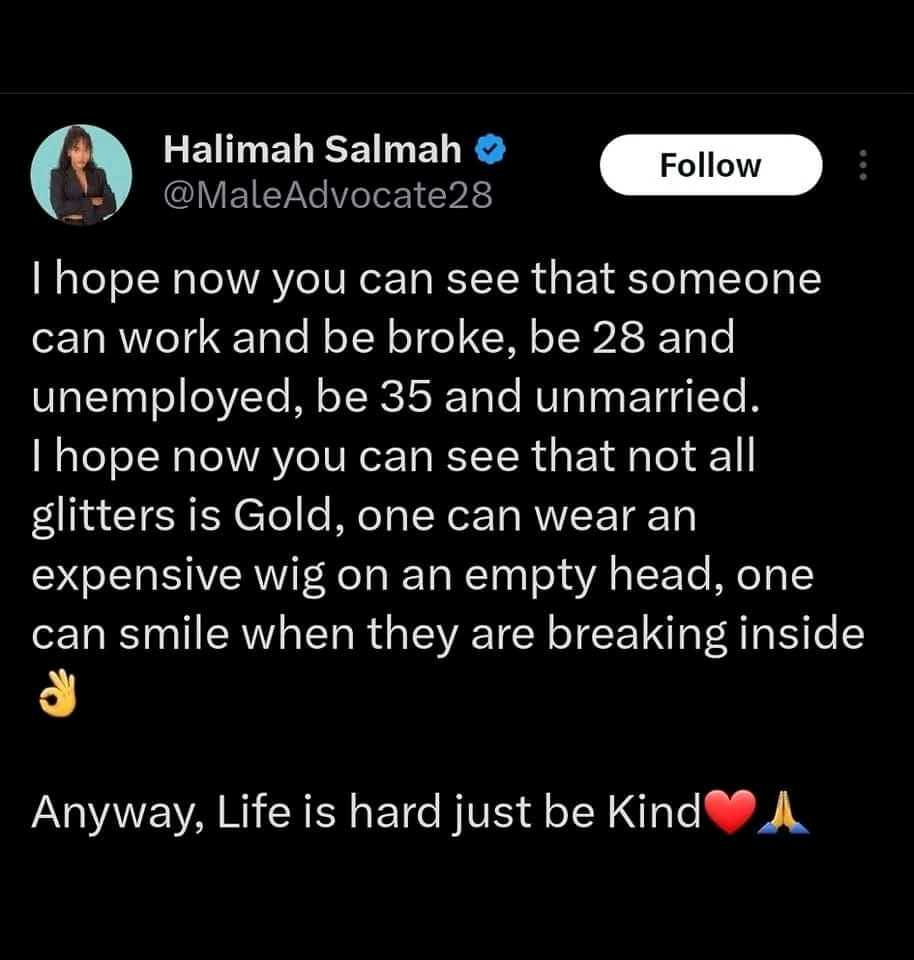The image size is (914, 960).
Task: Click the Follow button
Action: [711, 165]
